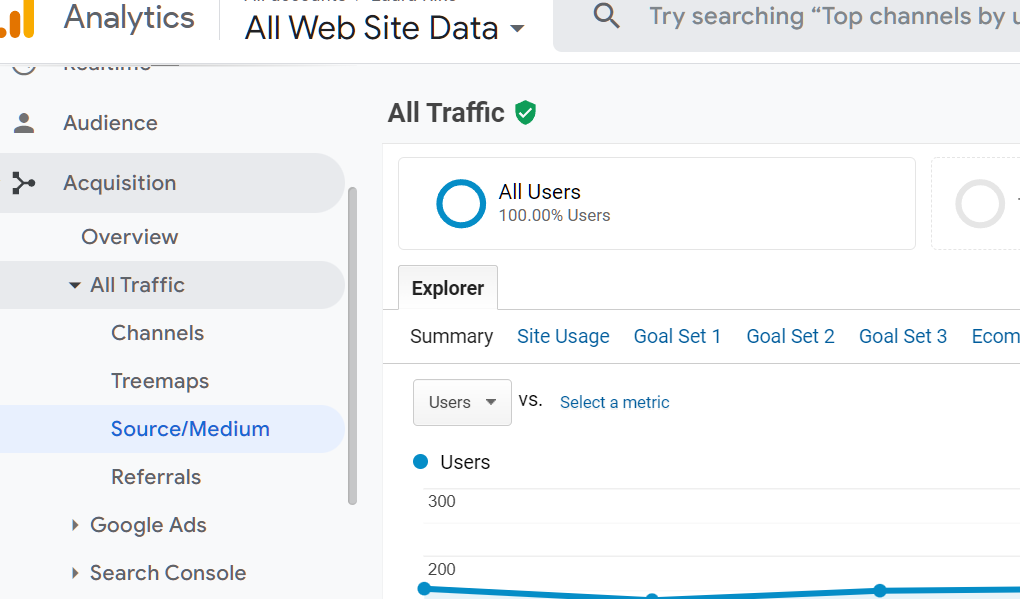Click the Analytics product title text
The width and height of the screenshot is (1020, 599).
pyautogui.click(x=129, y=18)
